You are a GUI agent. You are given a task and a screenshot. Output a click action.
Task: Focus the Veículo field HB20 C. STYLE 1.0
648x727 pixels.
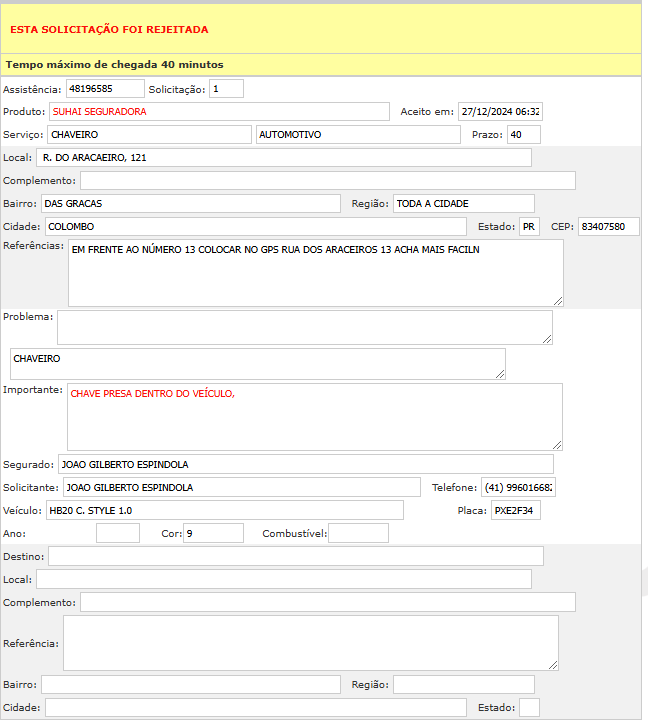pos(224,510)
